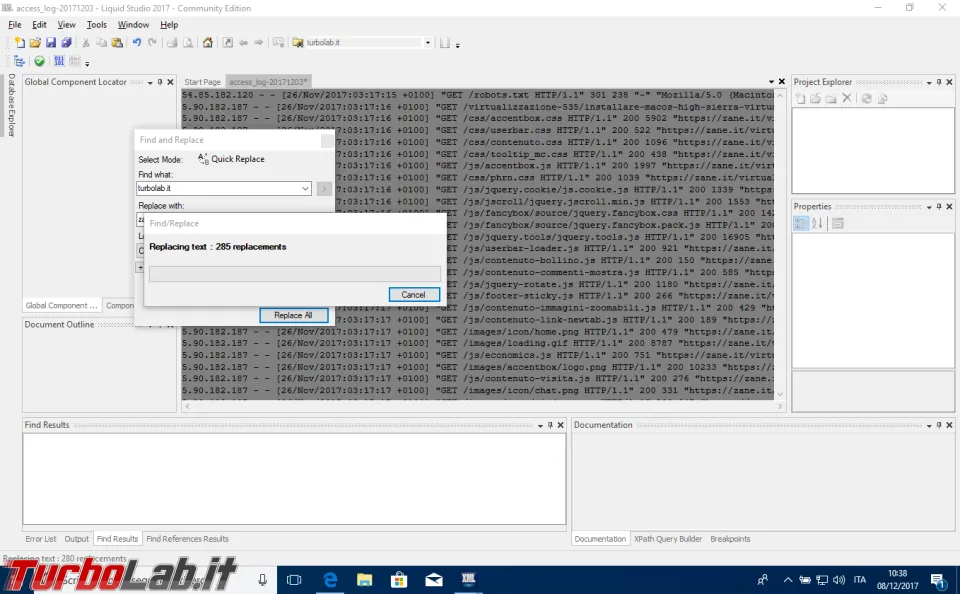This screenshot has width=960, height=594.
Task: Switch to the Error List tab
Action: (x=40, y=539)
